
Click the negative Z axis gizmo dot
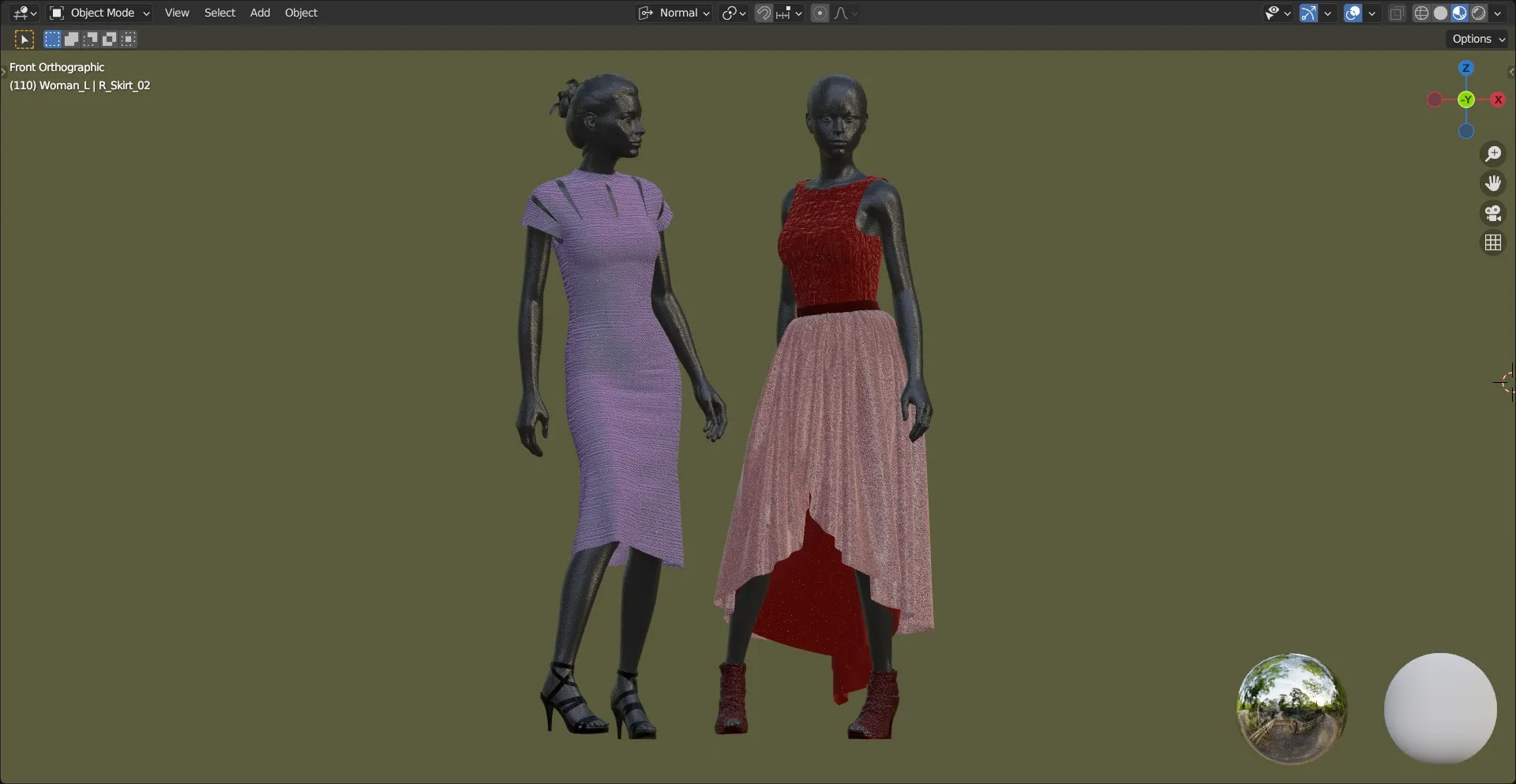1466,131
